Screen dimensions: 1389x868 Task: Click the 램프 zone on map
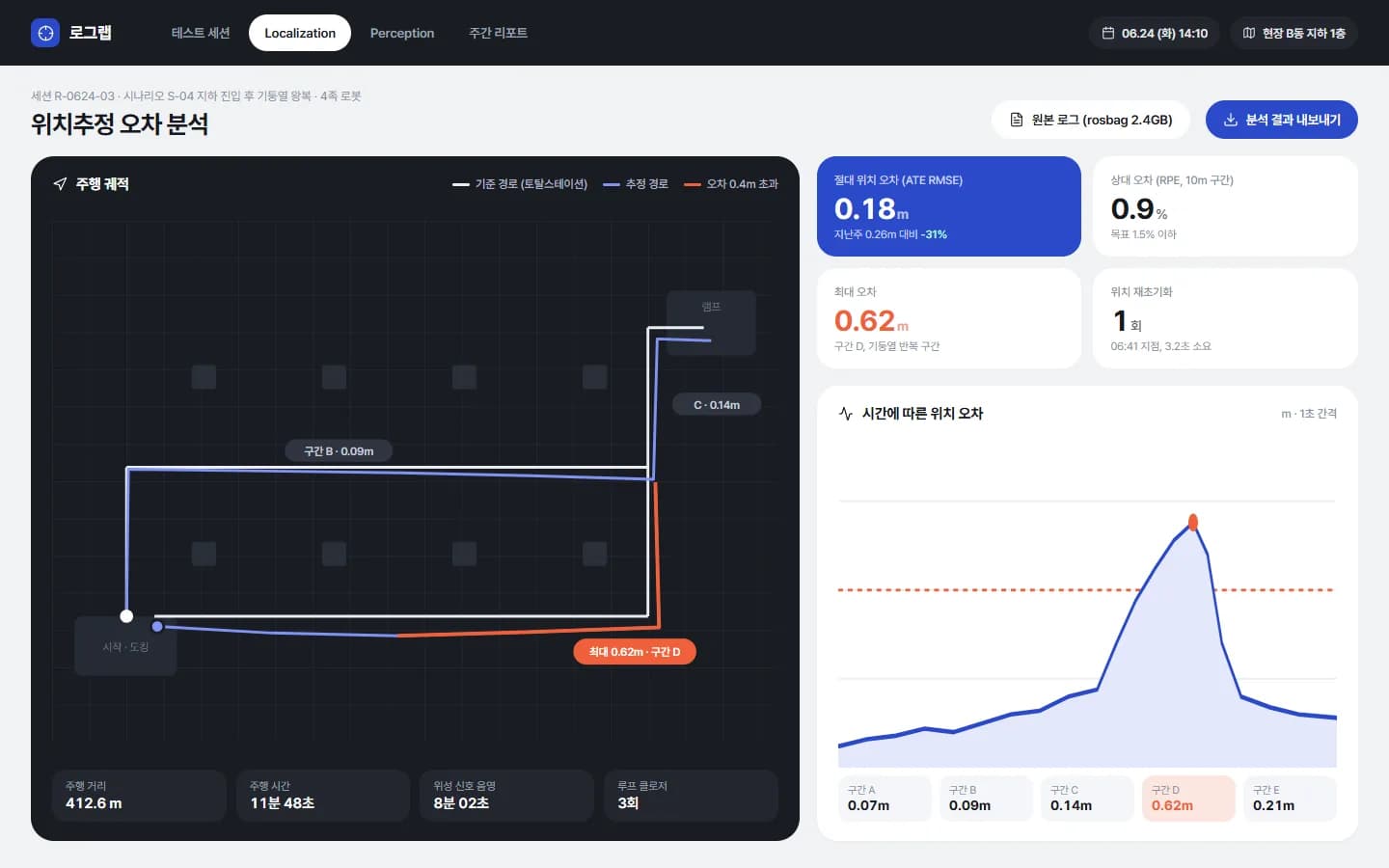coord(711,322)
